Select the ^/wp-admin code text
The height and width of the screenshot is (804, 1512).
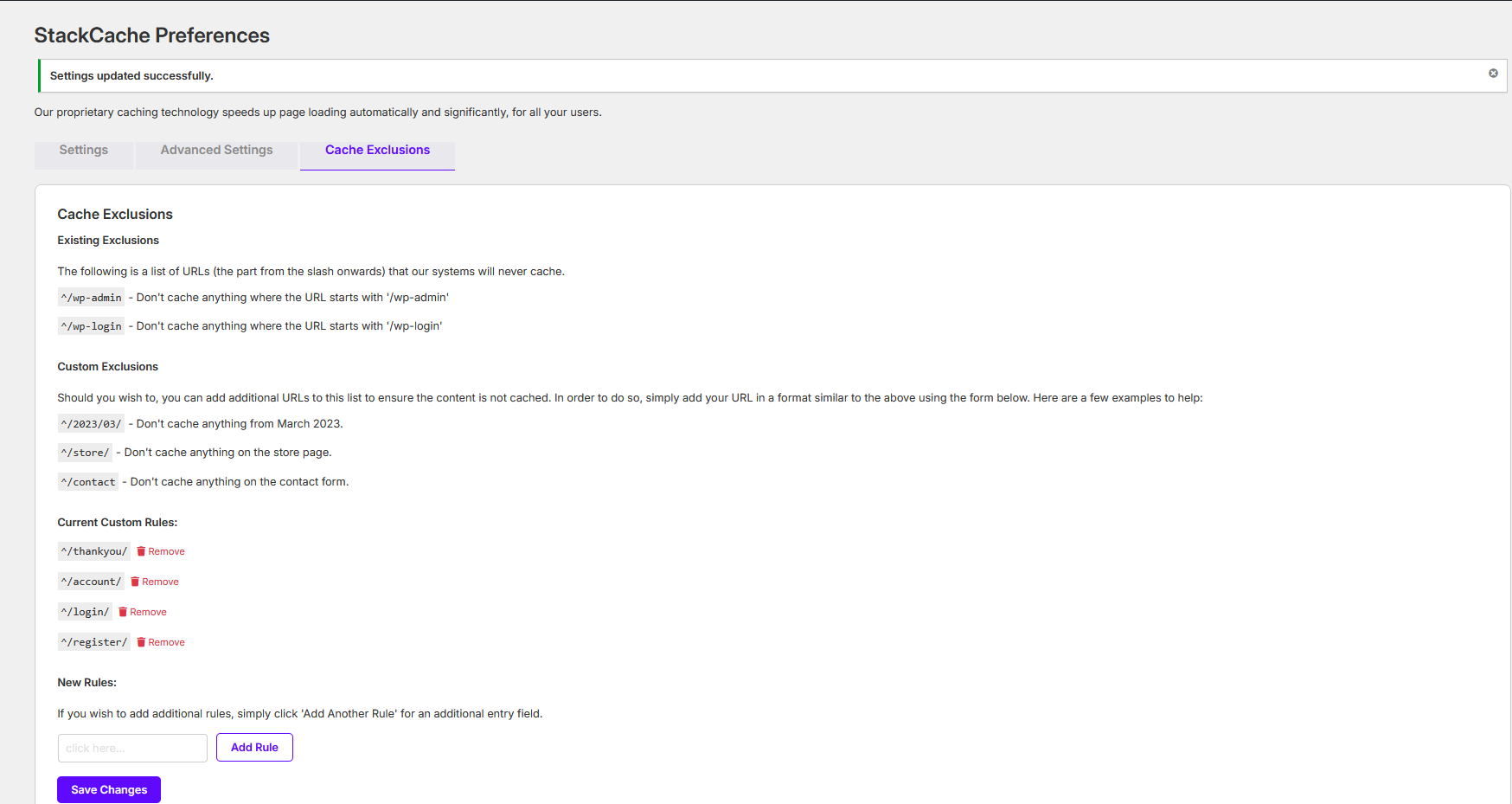[x=91, y=298]
